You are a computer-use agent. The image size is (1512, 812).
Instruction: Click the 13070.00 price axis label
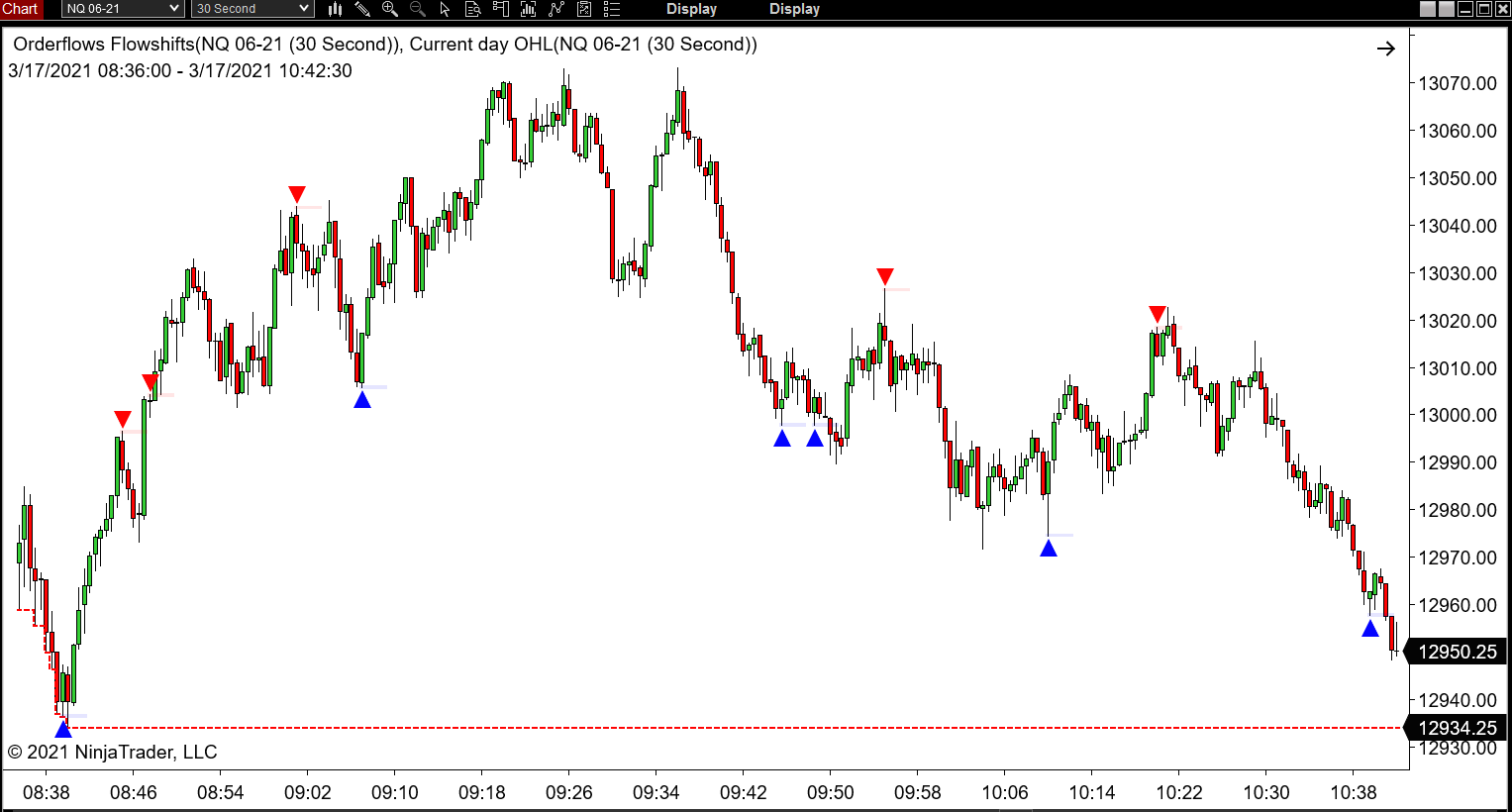[x=1458, y=83]
